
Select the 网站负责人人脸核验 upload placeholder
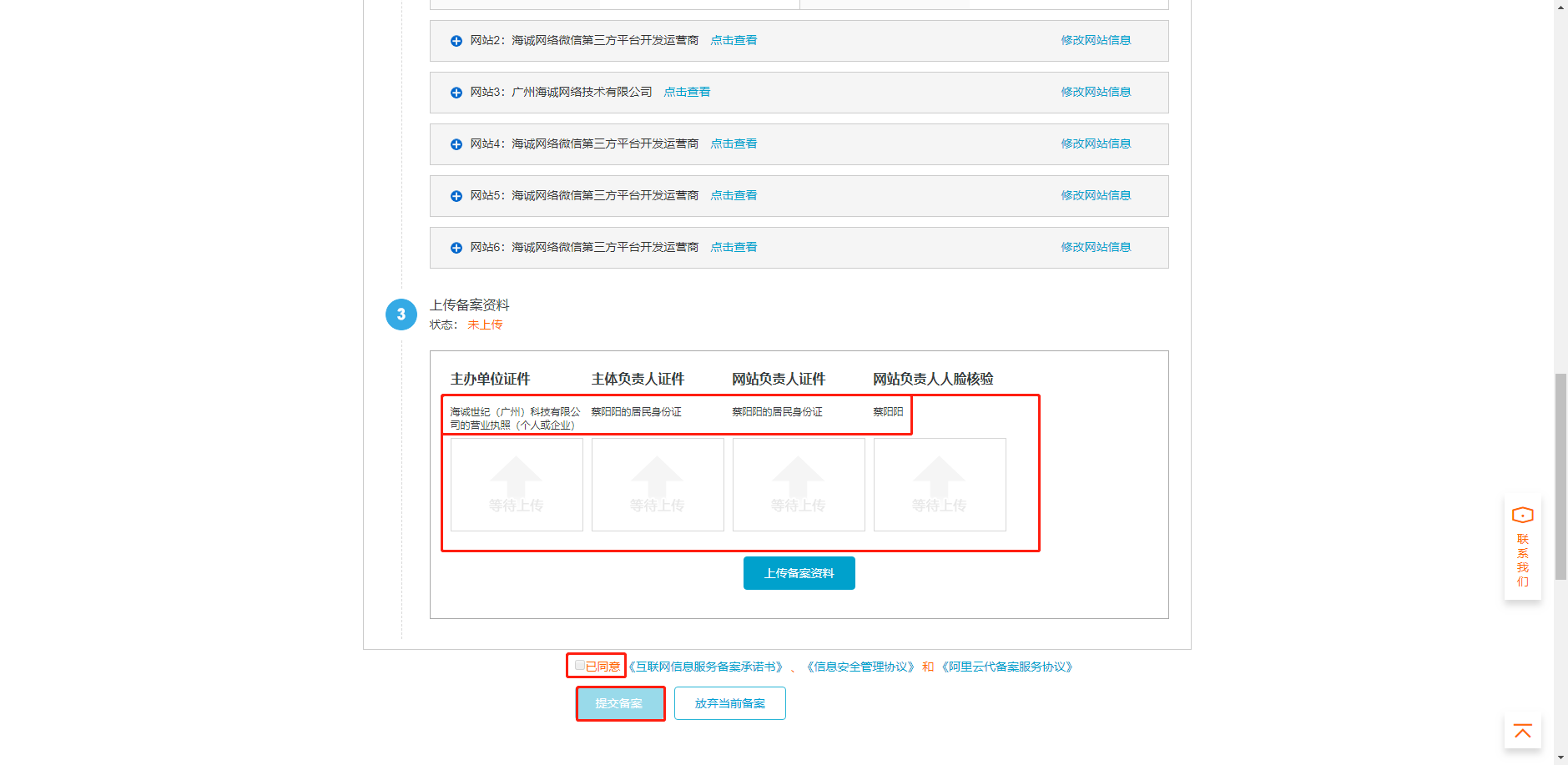coord(940,485)
